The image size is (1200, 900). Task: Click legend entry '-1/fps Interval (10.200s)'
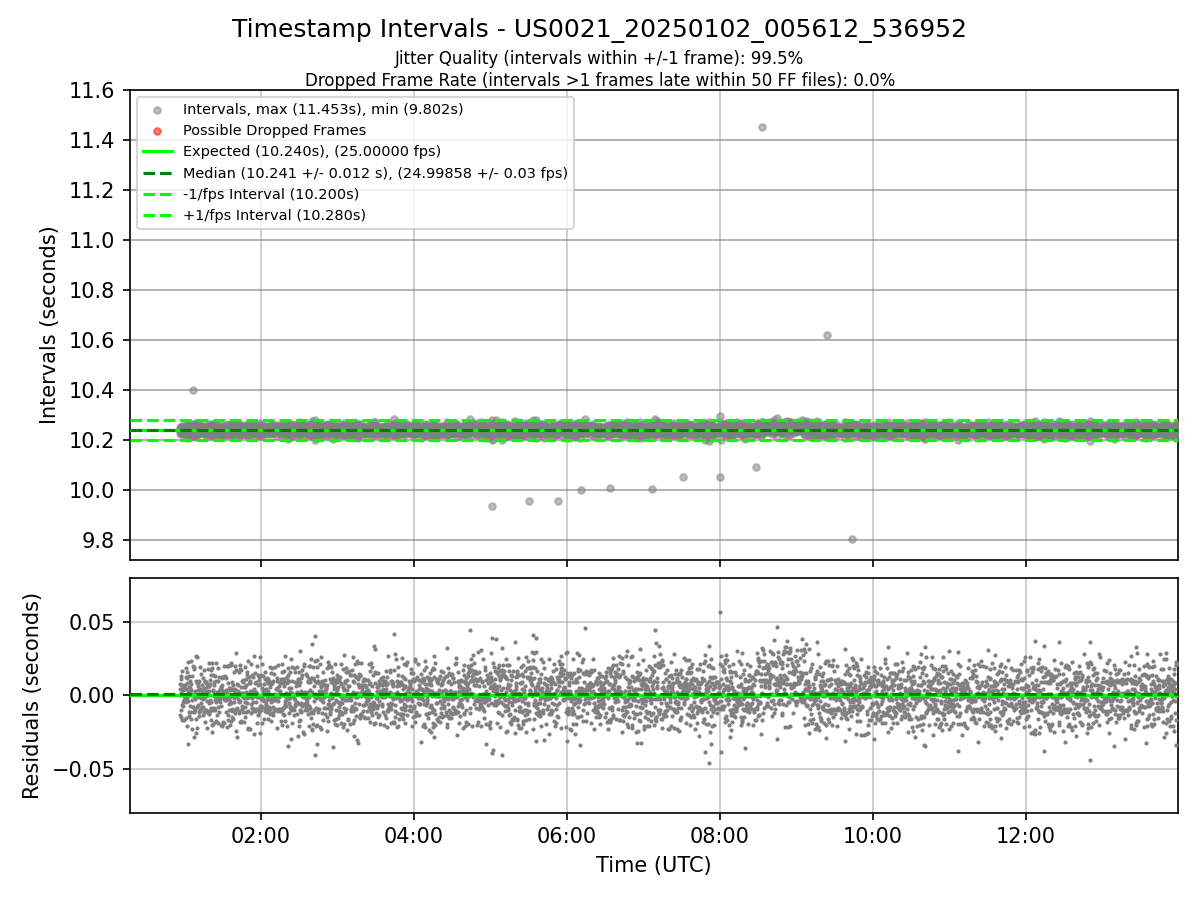click(271, 194)
